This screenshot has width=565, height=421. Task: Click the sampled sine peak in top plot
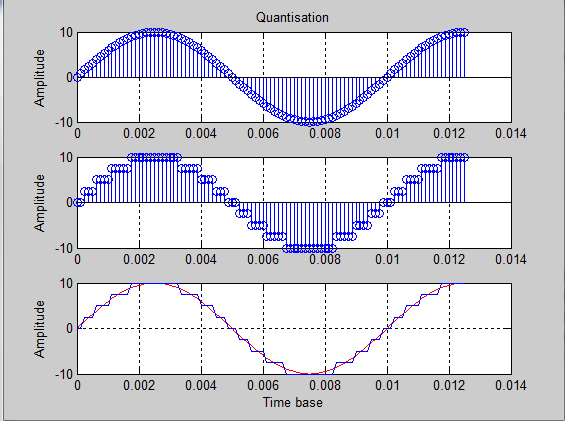pos(155,32)
